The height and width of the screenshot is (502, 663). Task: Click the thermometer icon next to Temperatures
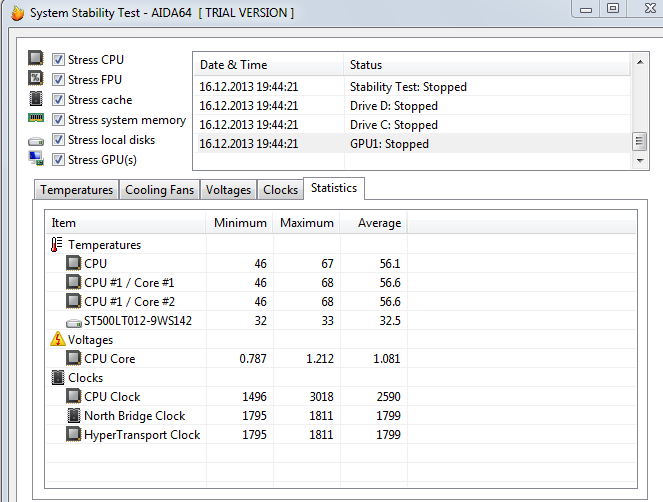point(57,244)
